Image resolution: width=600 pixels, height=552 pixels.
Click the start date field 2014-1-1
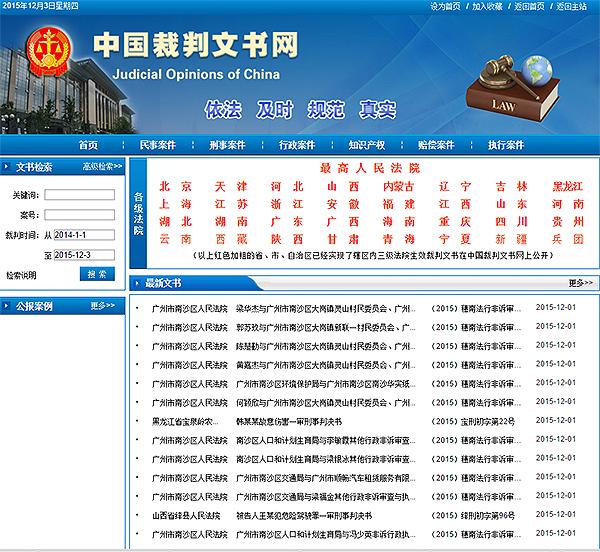pos(84,235)
